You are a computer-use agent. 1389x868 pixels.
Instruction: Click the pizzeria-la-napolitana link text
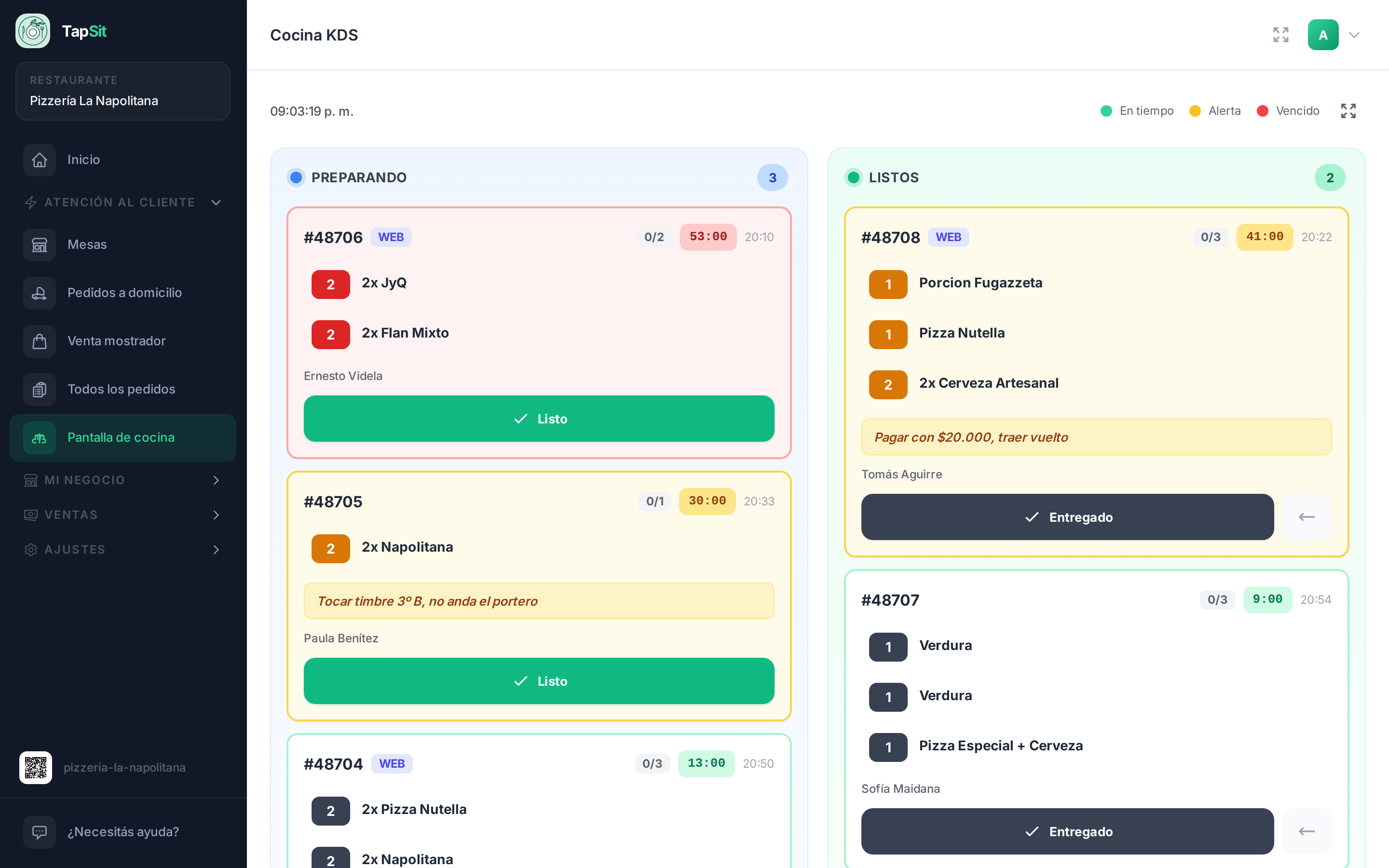(124, 768)
